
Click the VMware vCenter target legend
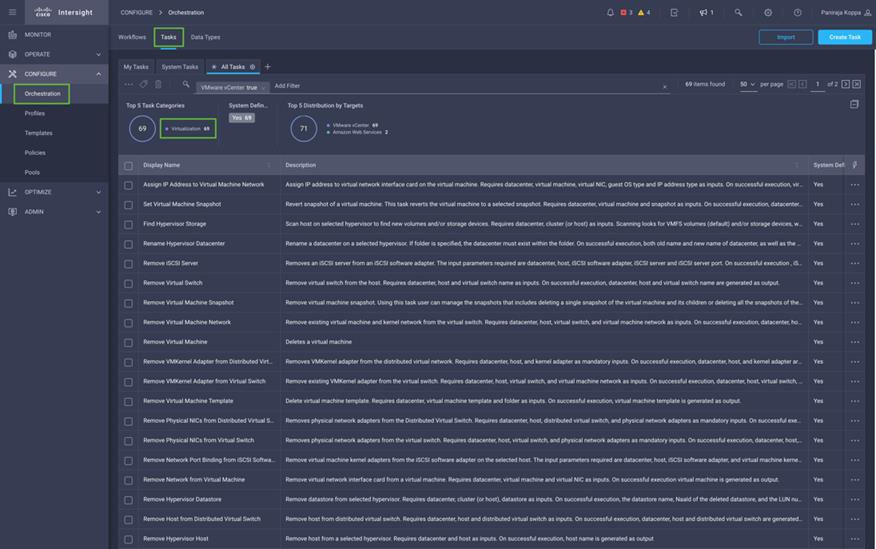(x=352, y=125)
